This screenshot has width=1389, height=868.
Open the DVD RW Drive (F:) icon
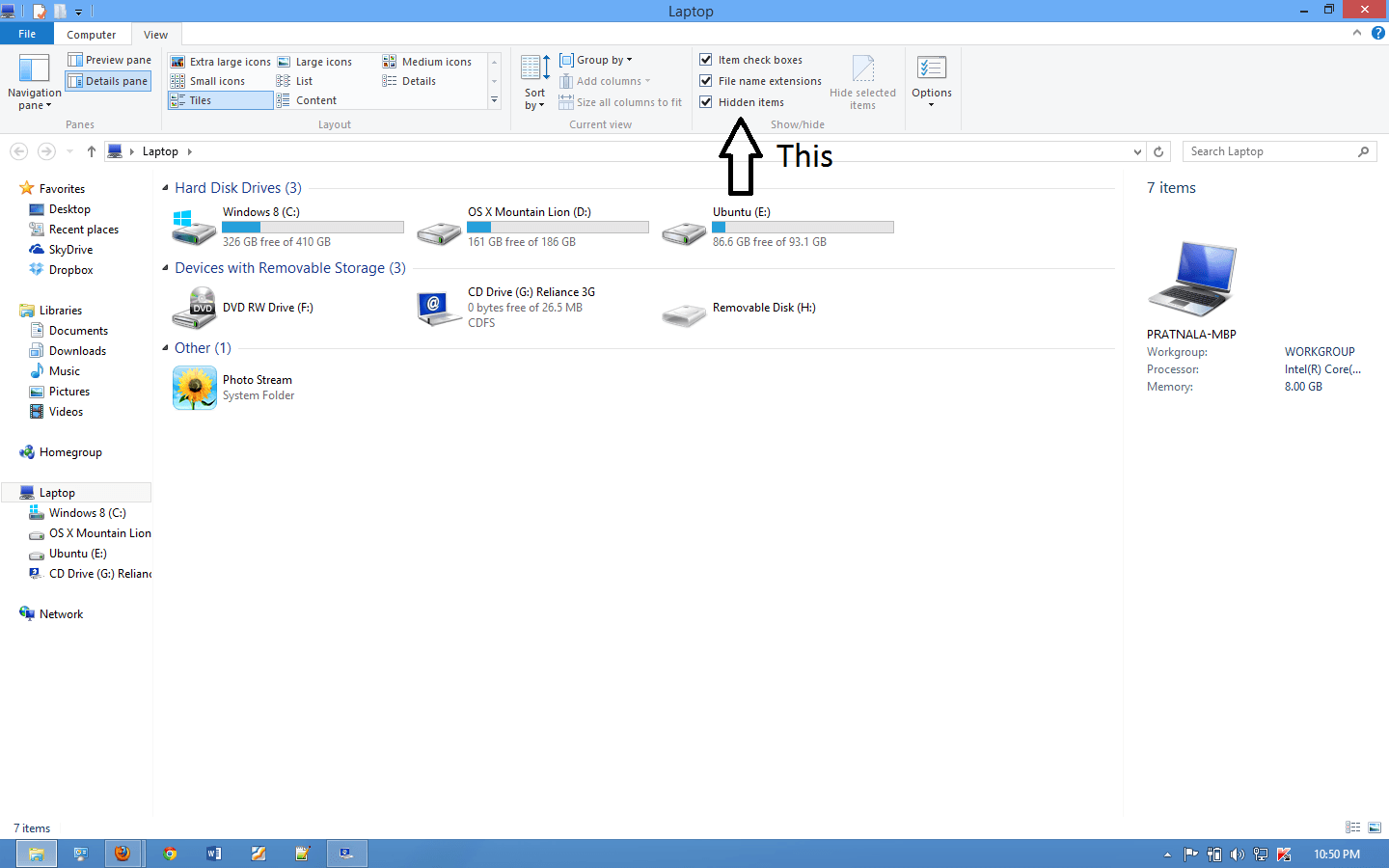point(193,308)
